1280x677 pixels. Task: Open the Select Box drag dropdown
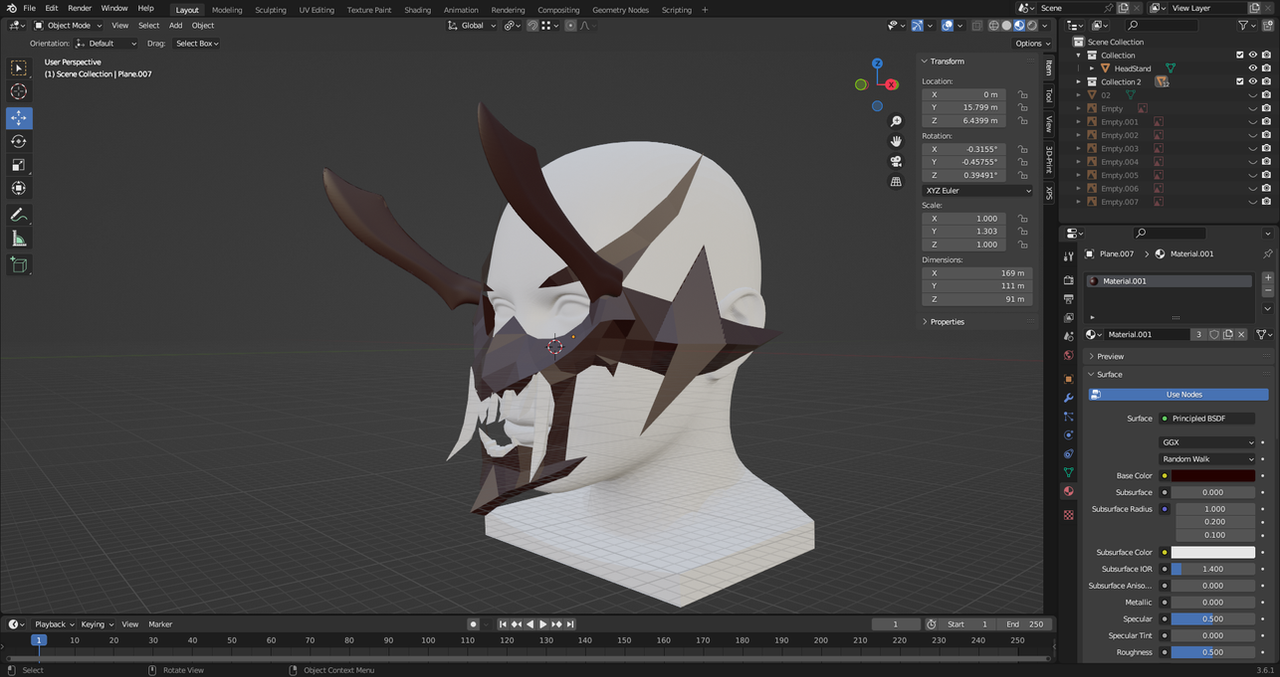(196, 43)
